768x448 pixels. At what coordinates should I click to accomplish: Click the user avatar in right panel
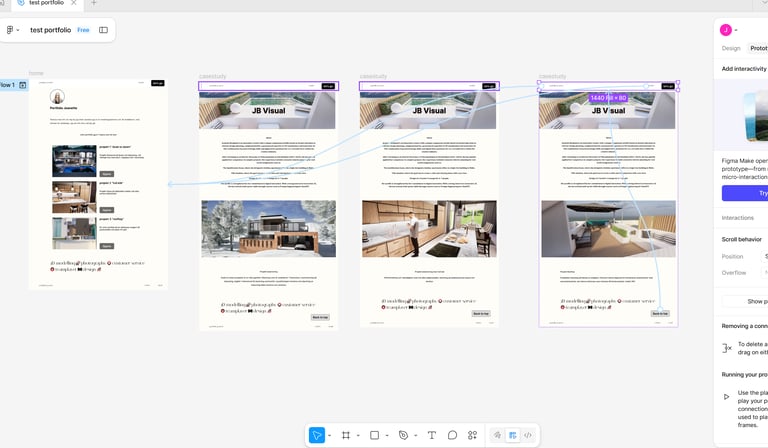[725, 30]
